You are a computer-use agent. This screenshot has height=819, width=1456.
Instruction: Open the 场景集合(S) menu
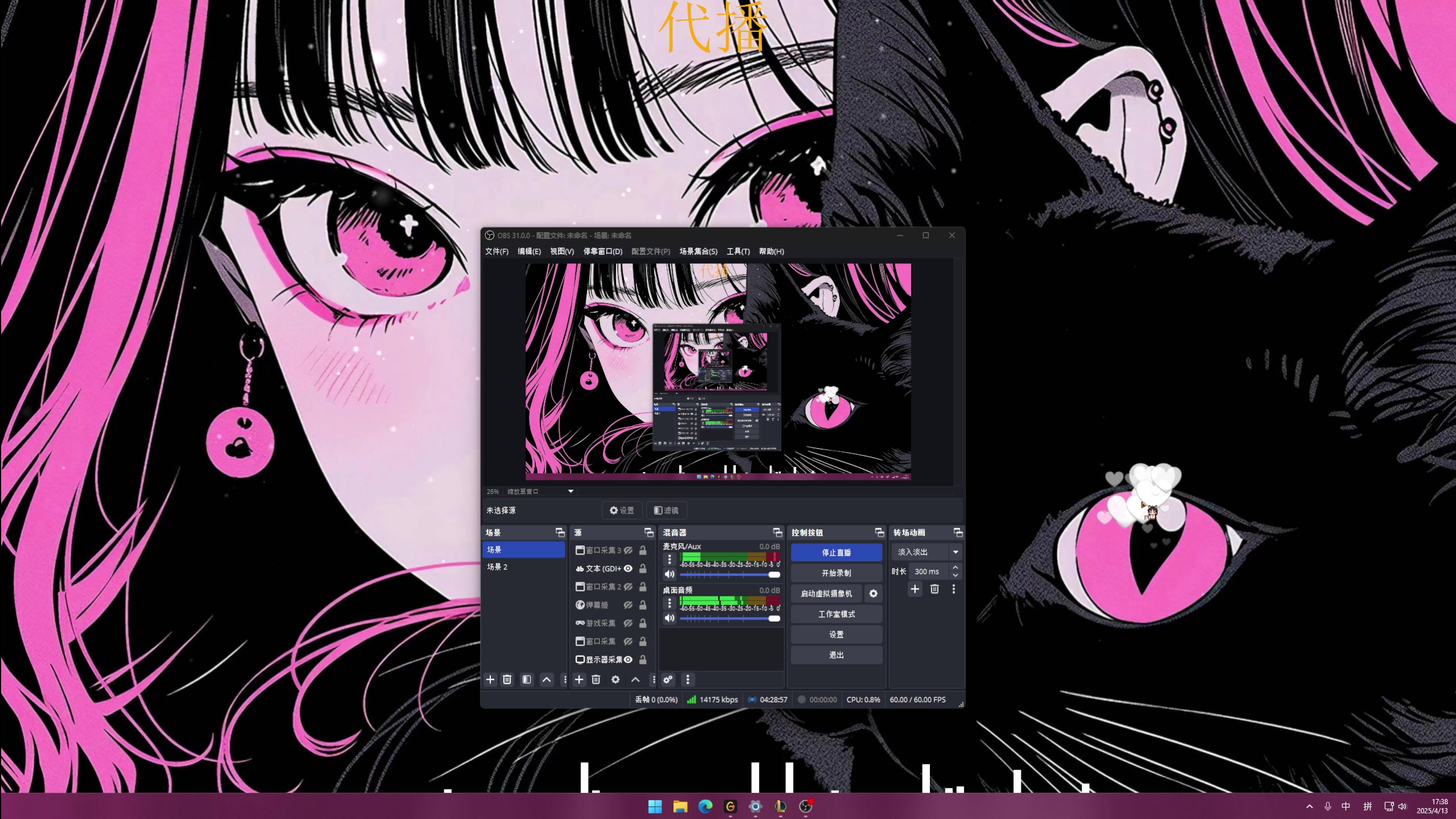point(698,251)
